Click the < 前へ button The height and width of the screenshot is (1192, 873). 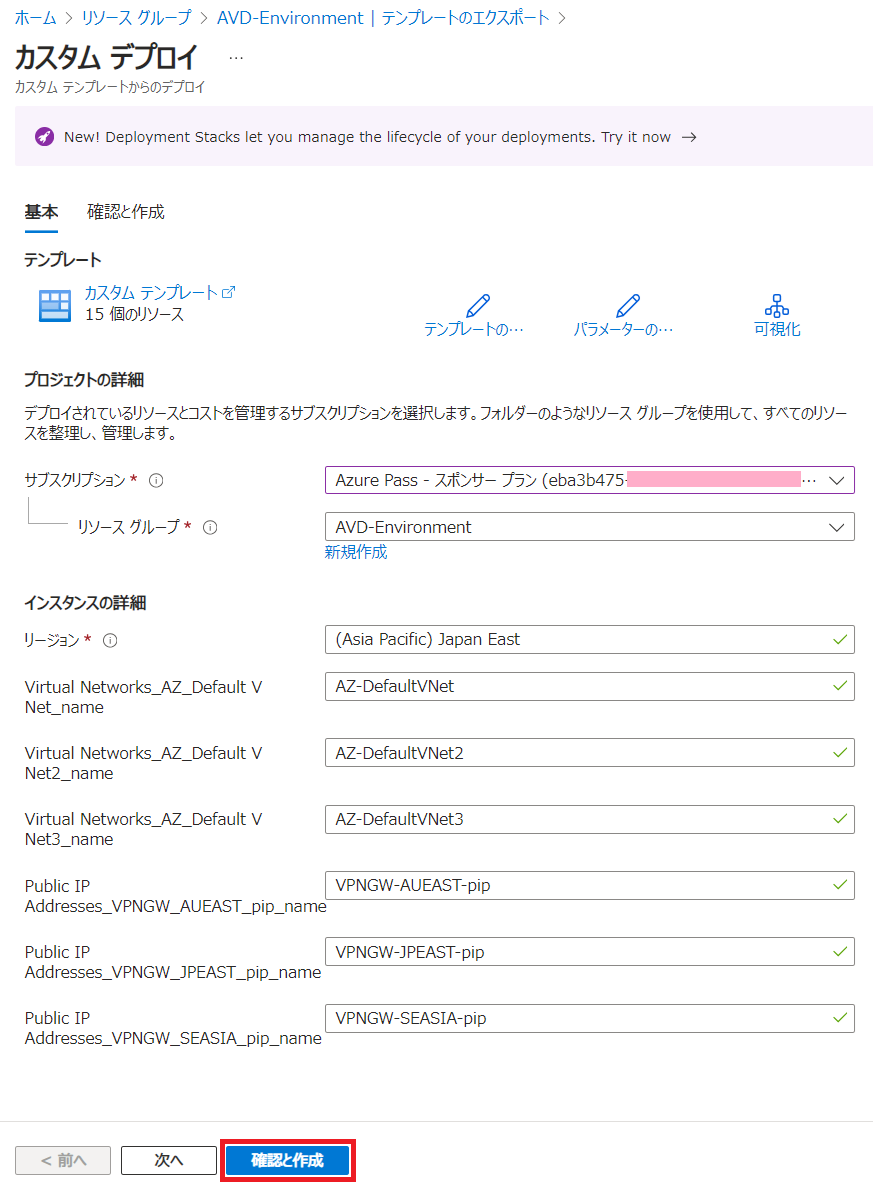[x=63, y=1160]
